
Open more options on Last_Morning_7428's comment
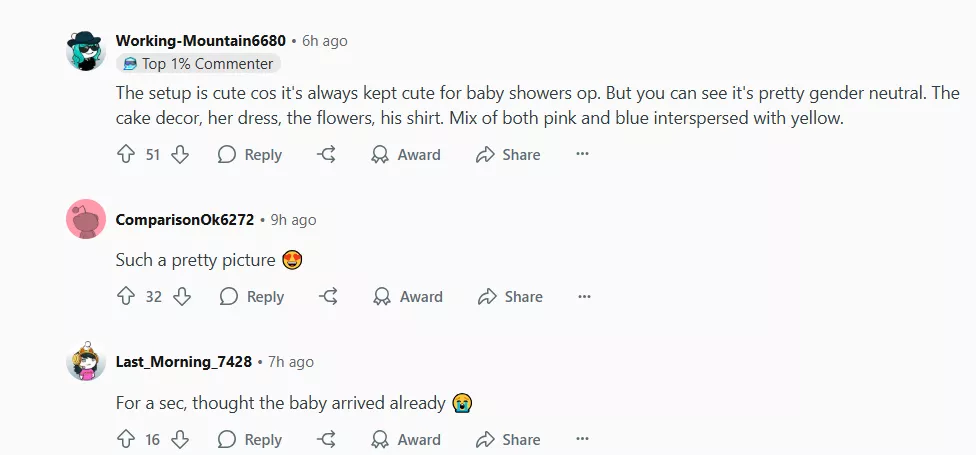point(583,440)
